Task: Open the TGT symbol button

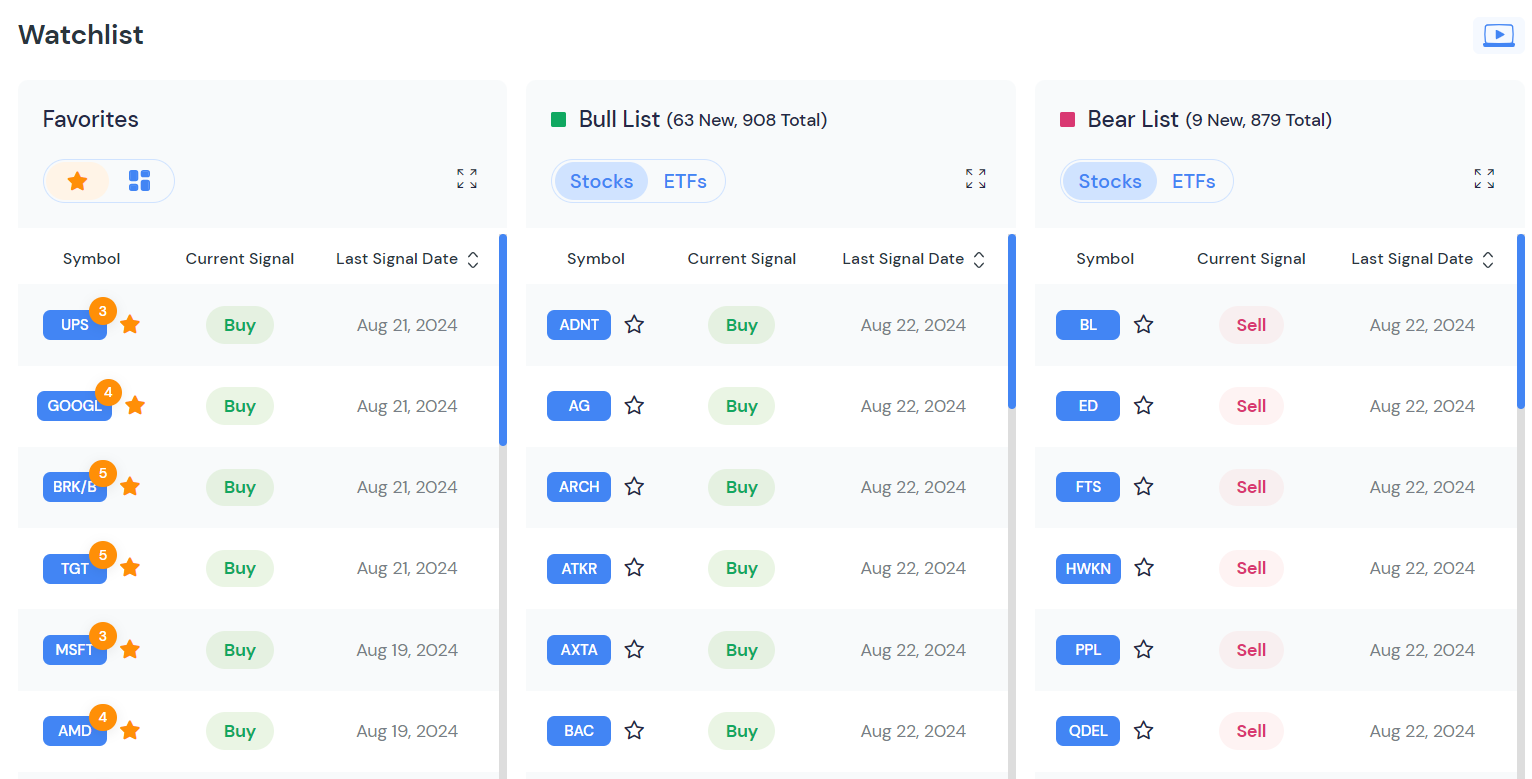Action: (75, 568)
